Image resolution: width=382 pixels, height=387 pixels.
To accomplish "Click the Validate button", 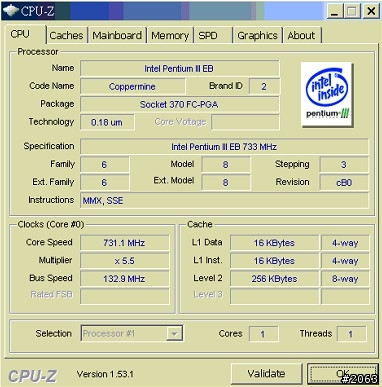I will pyautogui.click(x=266, y=374).
